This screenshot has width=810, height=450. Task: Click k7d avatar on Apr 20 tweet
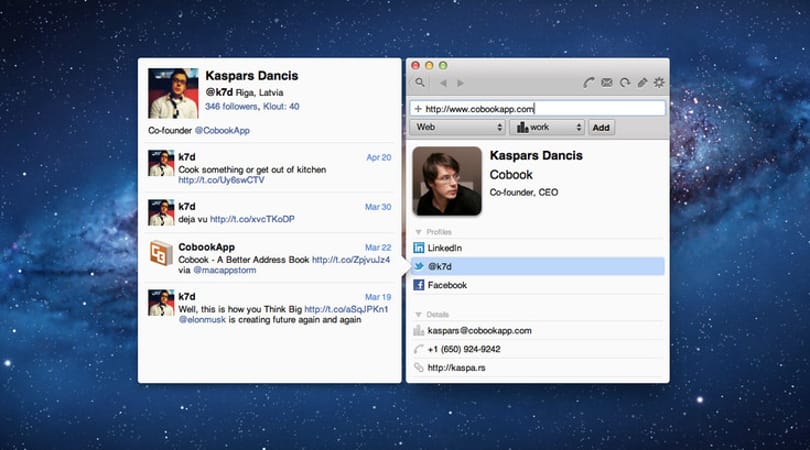[161, 163]
